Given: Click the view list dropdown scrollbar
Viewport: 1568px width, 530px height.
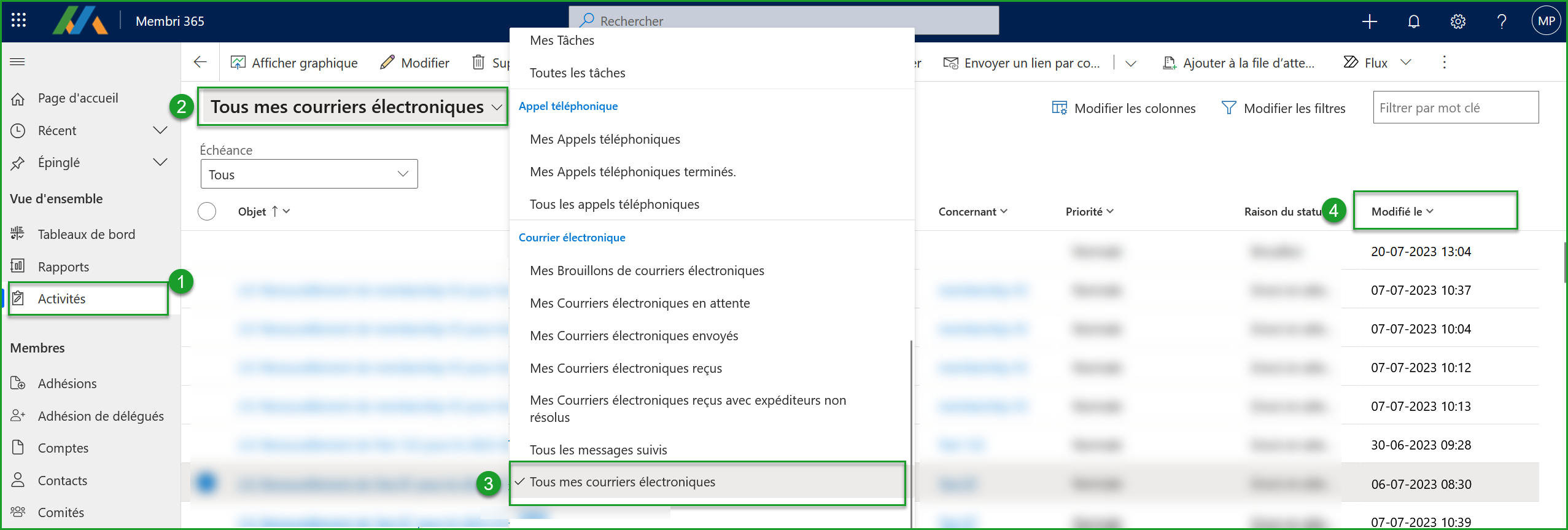Looking at the screenshot, I should [910, 430].
